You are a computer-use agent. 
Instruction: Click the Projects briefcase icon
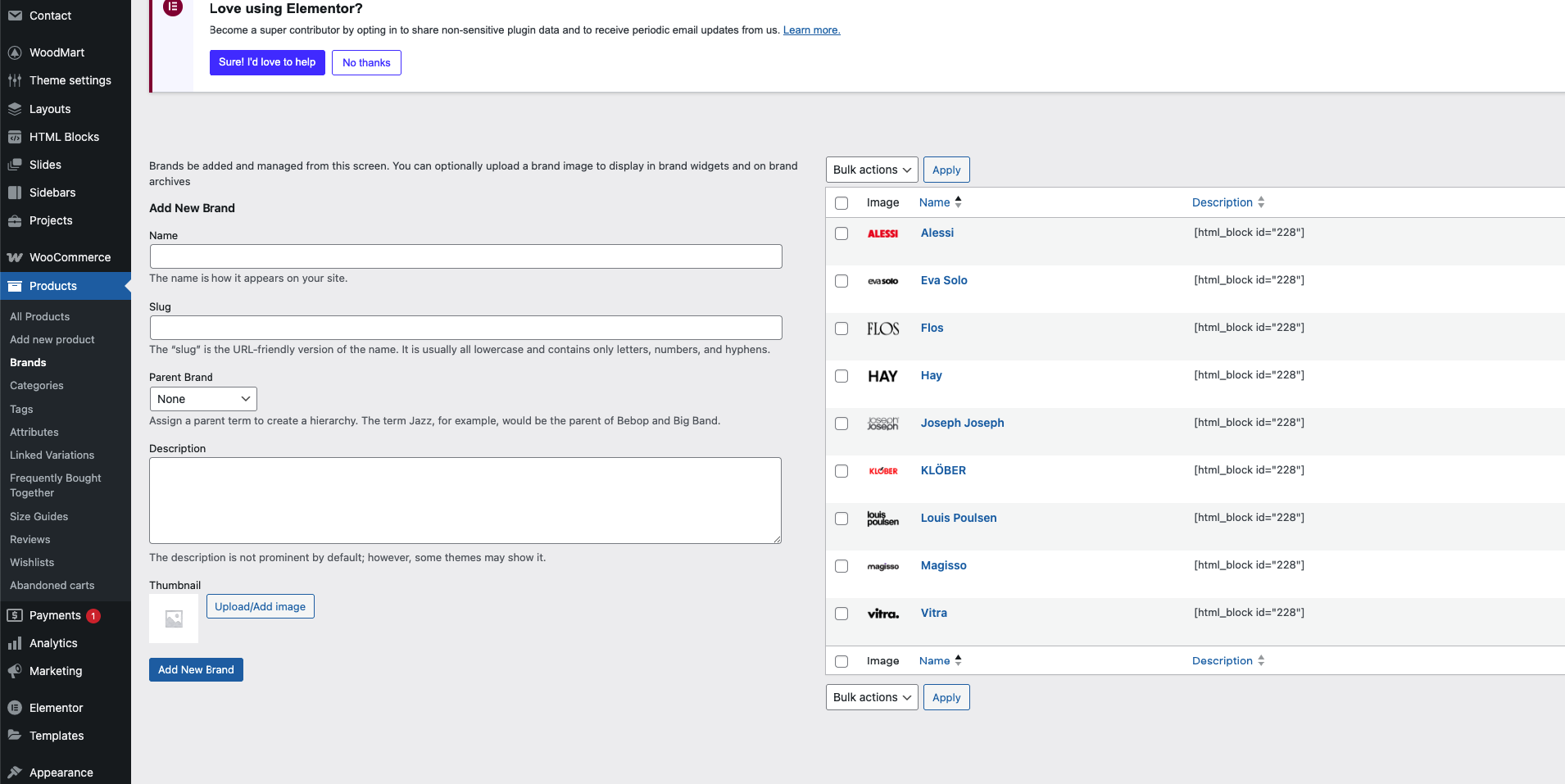pyautogui.click(x=15, y=220)
